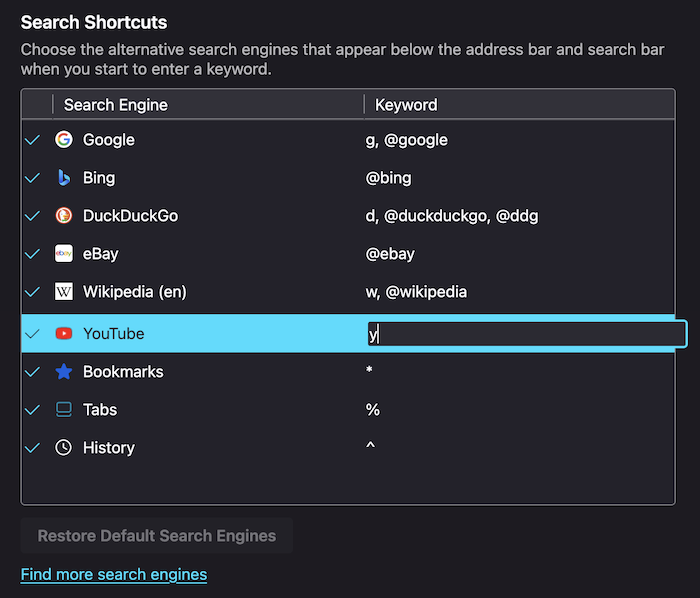
Task: Uncheck the Bing search shortcut
Action: click(x=33, y=178)
